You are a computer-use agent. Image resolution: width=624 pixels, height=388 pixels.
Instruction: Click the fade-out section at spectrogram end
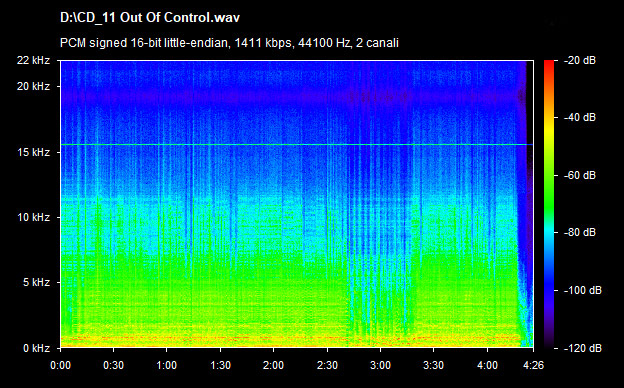[x=525, y=204]
